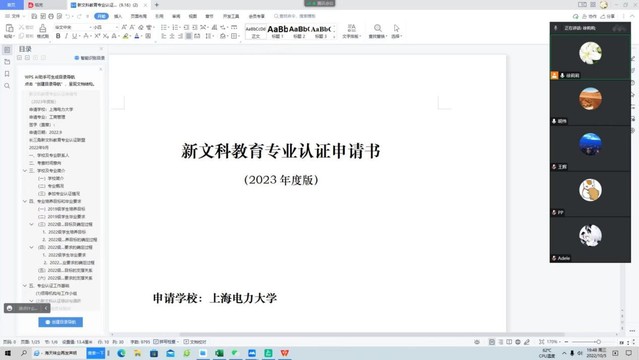The image size is (639, 360).
Task: Launch Excel from the Windows taskbar
Action: [x=219, y=353]
